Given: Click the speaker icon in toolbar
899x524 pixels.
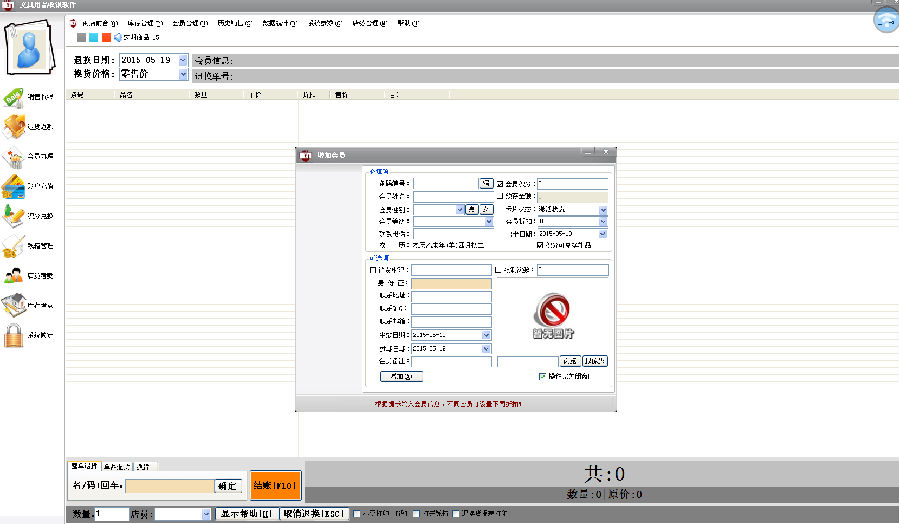Looking at the screenshot, I should pyautogui.click(x=118, y=38).
